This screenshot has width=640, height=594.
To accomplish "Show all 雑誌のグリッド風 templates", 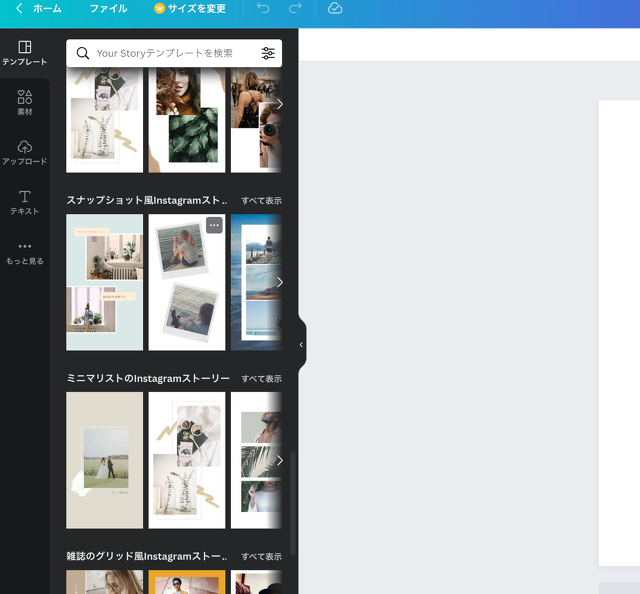I will coord(261,557).
